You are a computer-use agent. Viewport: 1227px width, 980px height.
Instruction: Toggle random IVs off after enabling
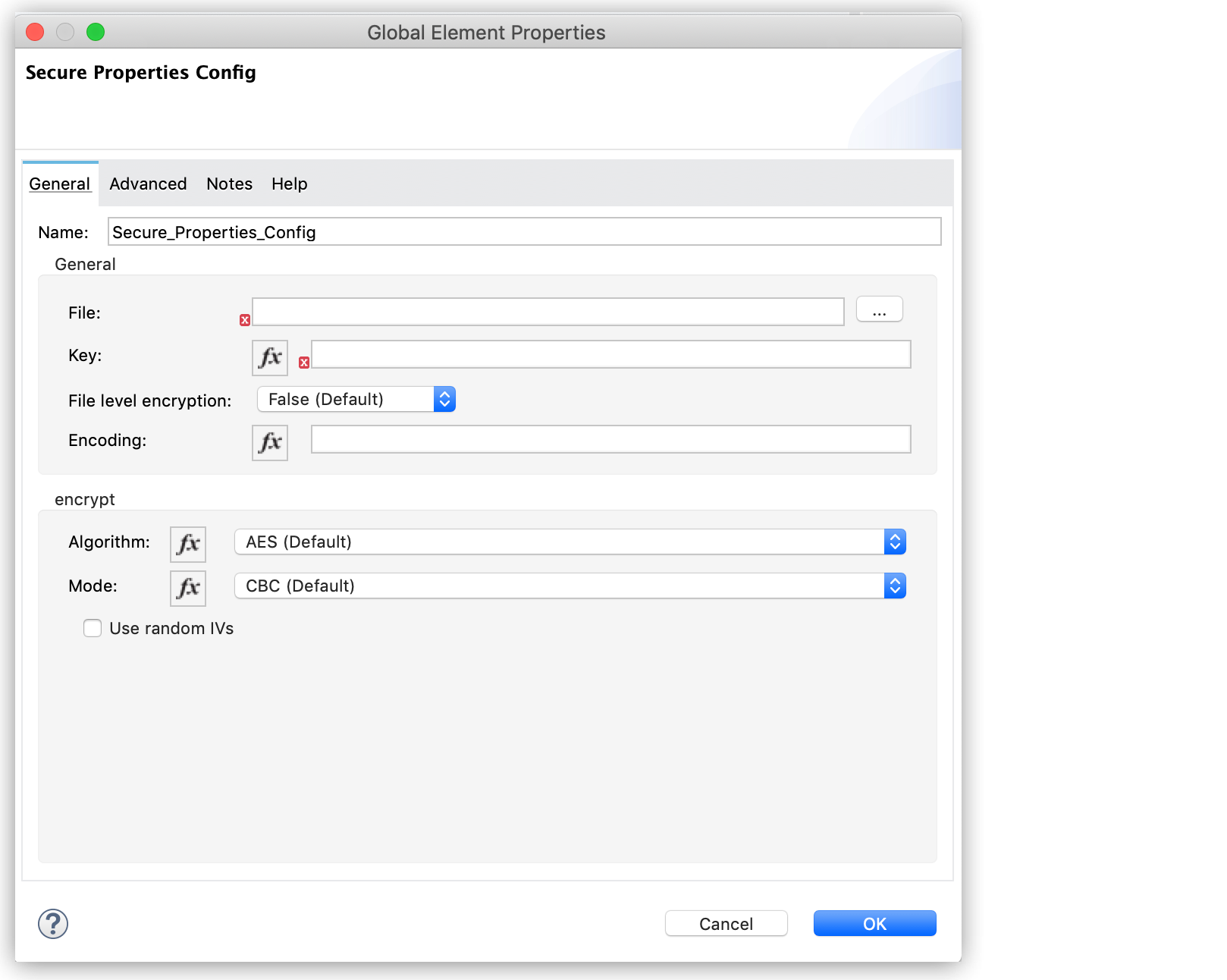(92, 628)
